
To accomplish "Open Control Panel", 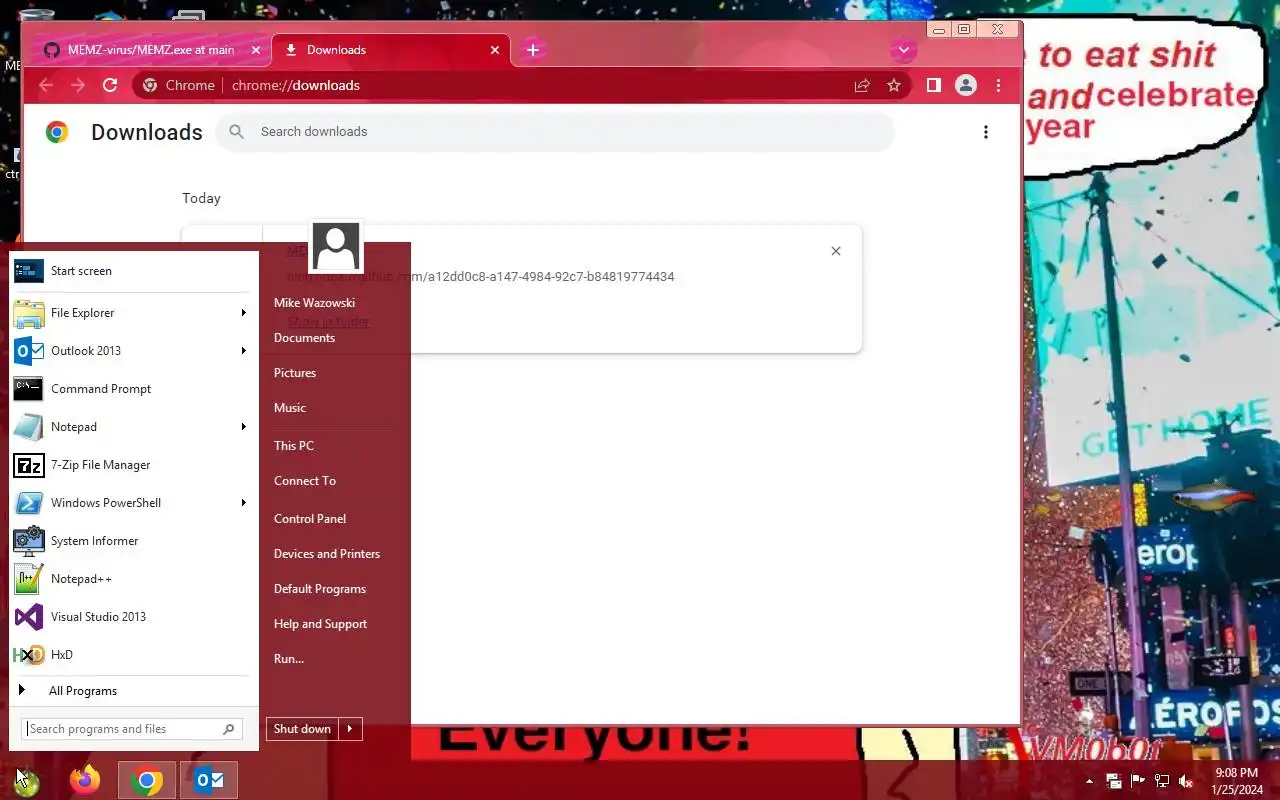I will [x=310, y=519].
